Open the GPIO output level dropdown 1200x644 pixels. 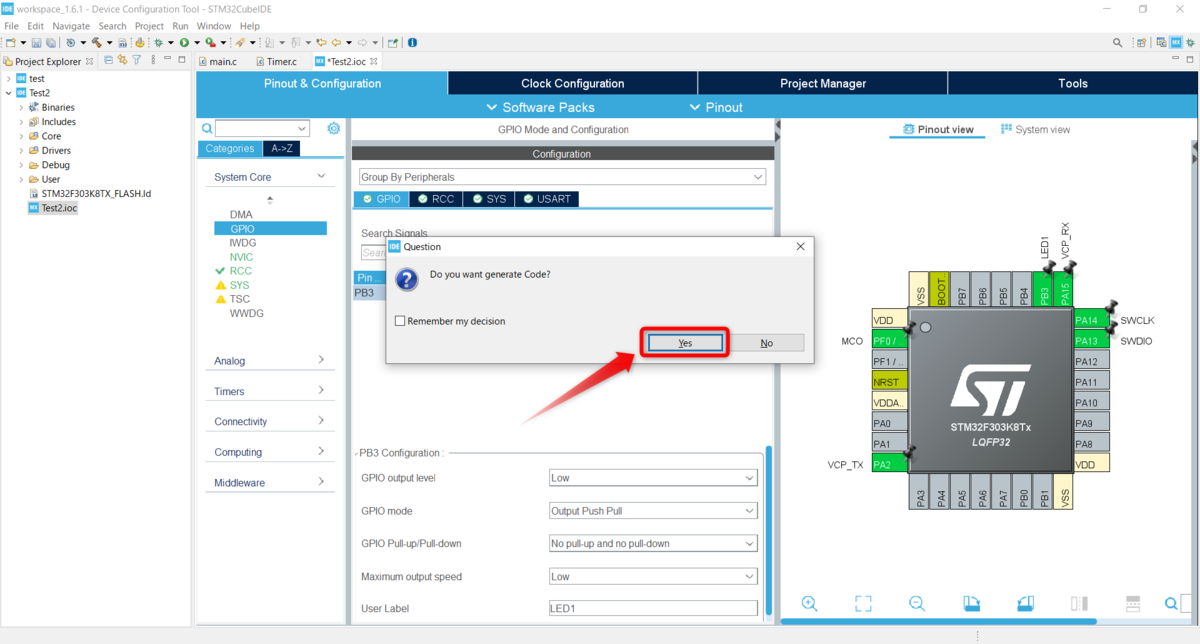[x=653, y=478]
